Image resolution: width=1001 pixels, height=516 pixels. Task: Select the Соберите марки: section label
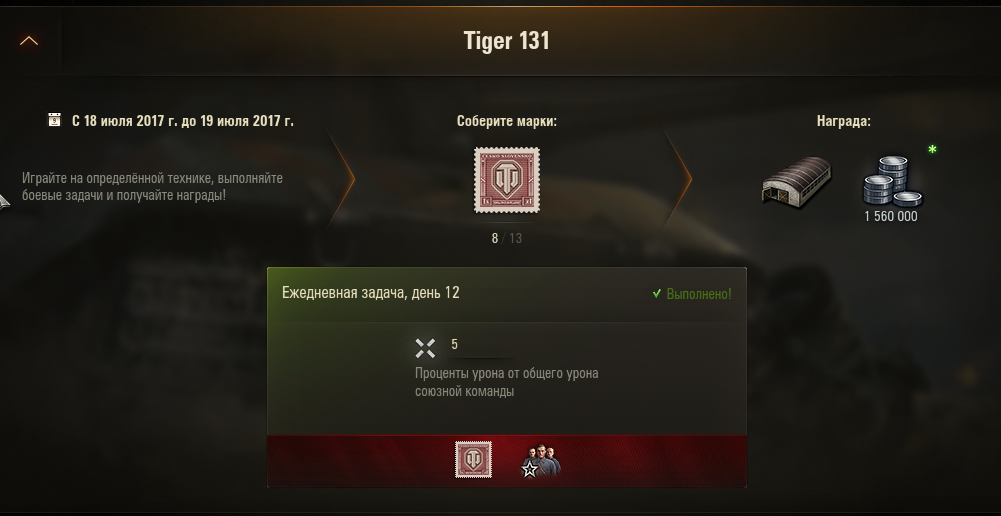click(507, 121)
